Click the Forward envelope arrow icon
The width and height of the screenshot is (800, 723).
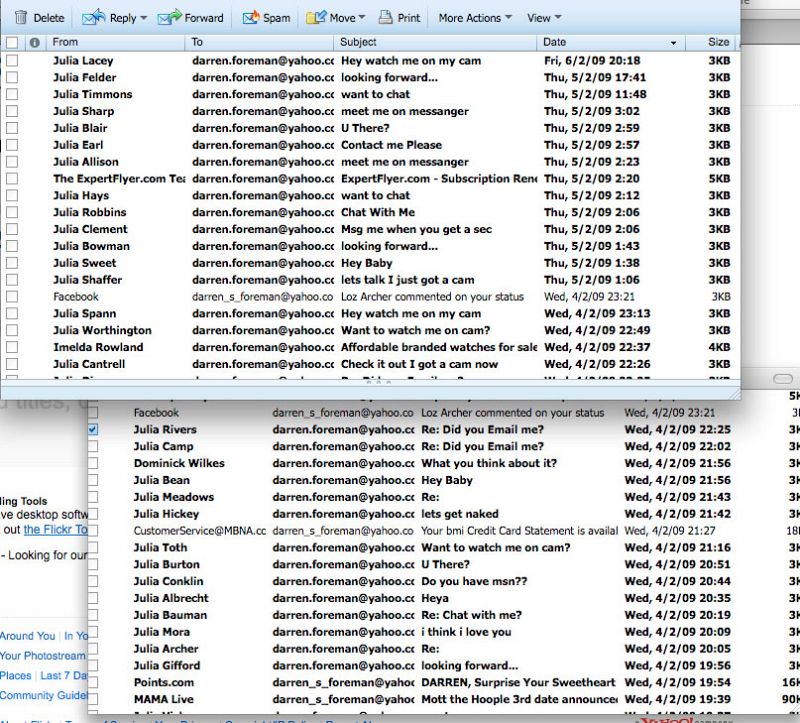point(170,17)
